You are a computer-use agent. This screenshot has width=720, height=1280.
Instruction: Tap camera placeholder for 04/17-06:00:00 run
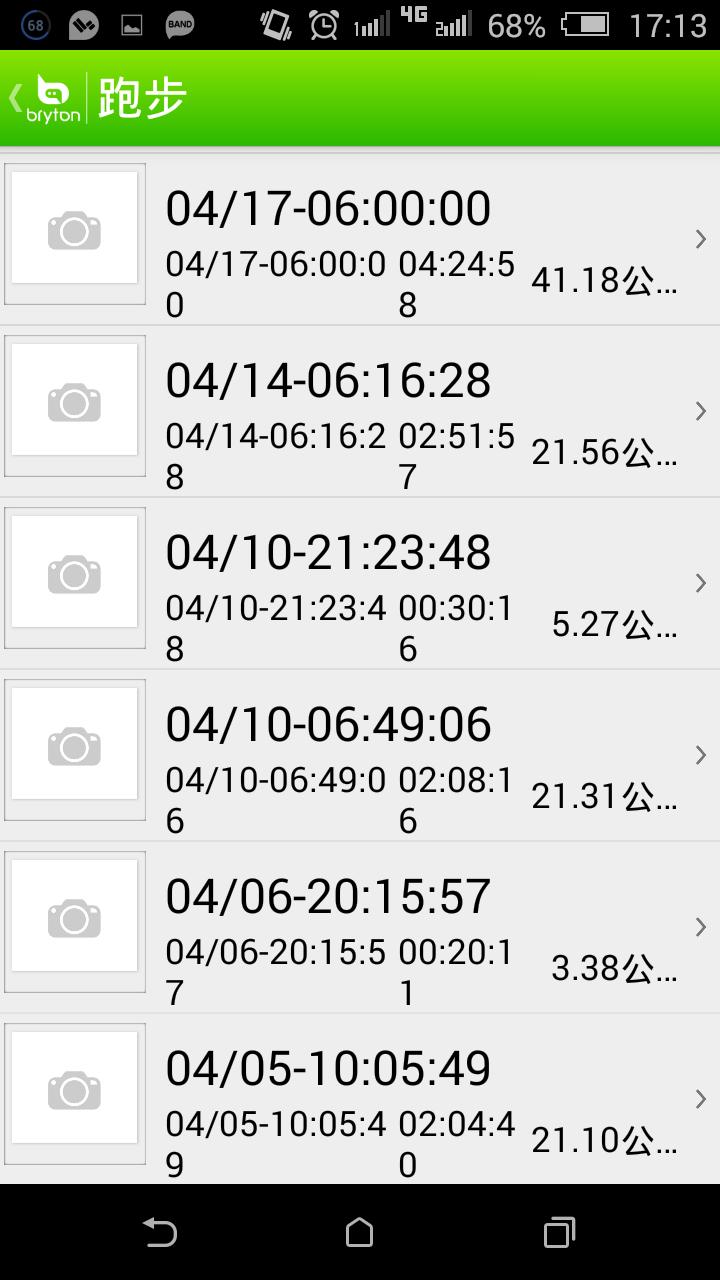(x=75, y=233)
